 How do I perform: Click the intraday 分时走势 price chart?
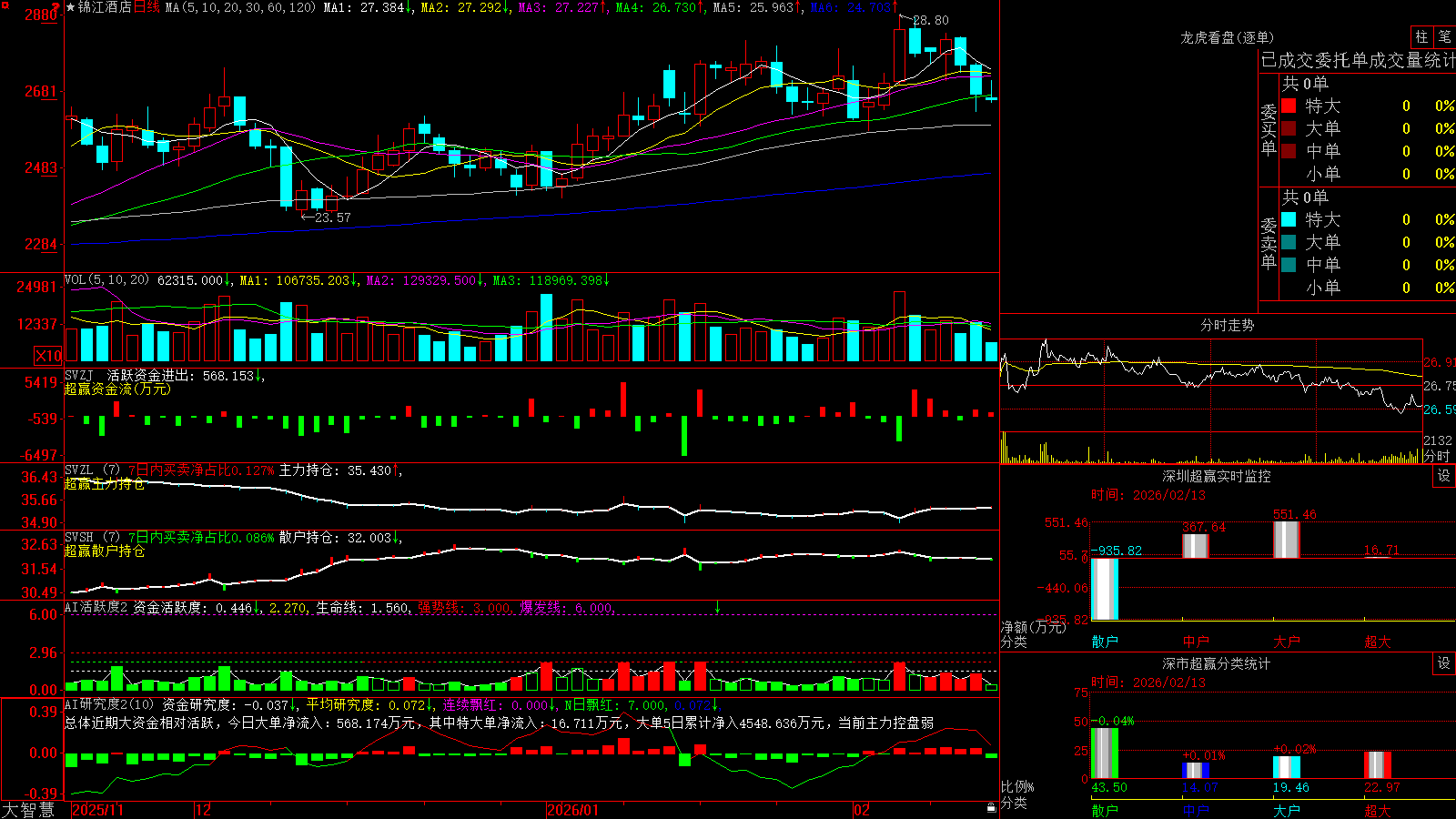pyautogui.click(x=1211, y=385)
